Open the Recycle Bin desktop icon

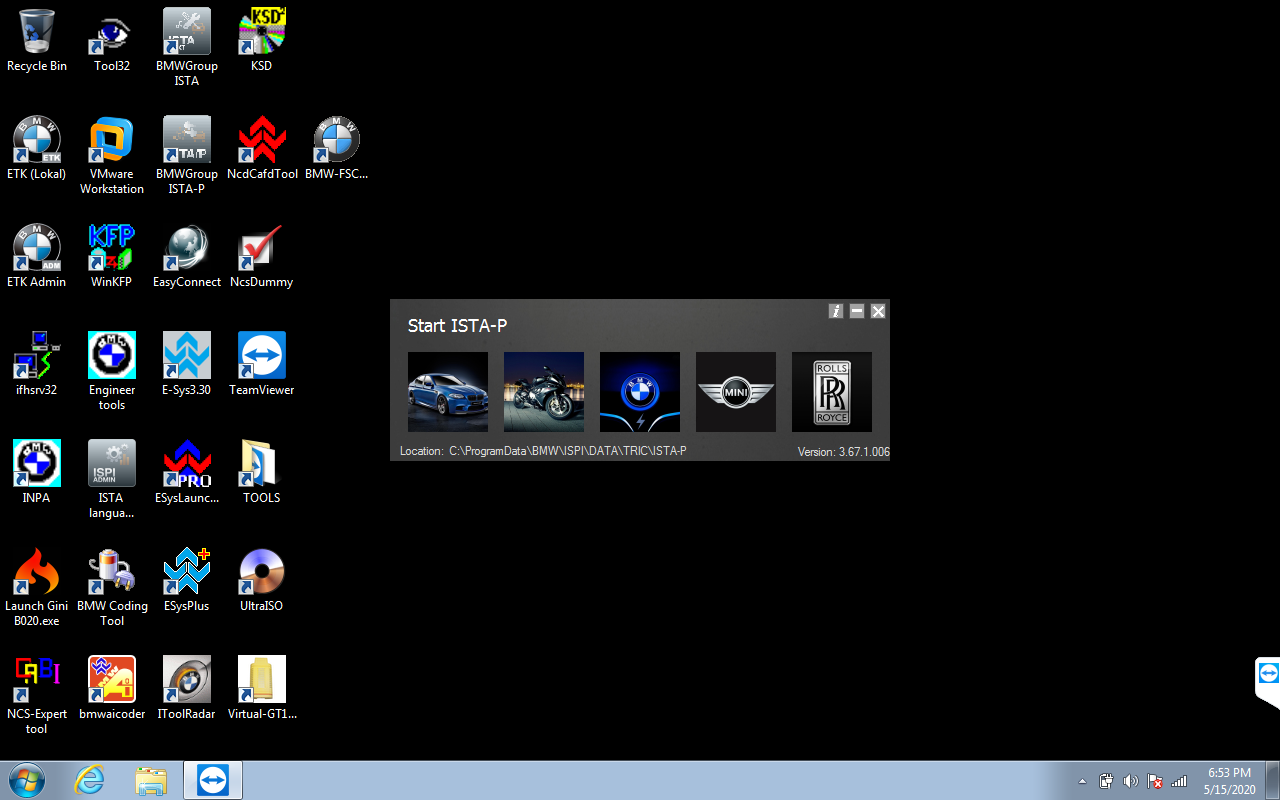(37, 40)
